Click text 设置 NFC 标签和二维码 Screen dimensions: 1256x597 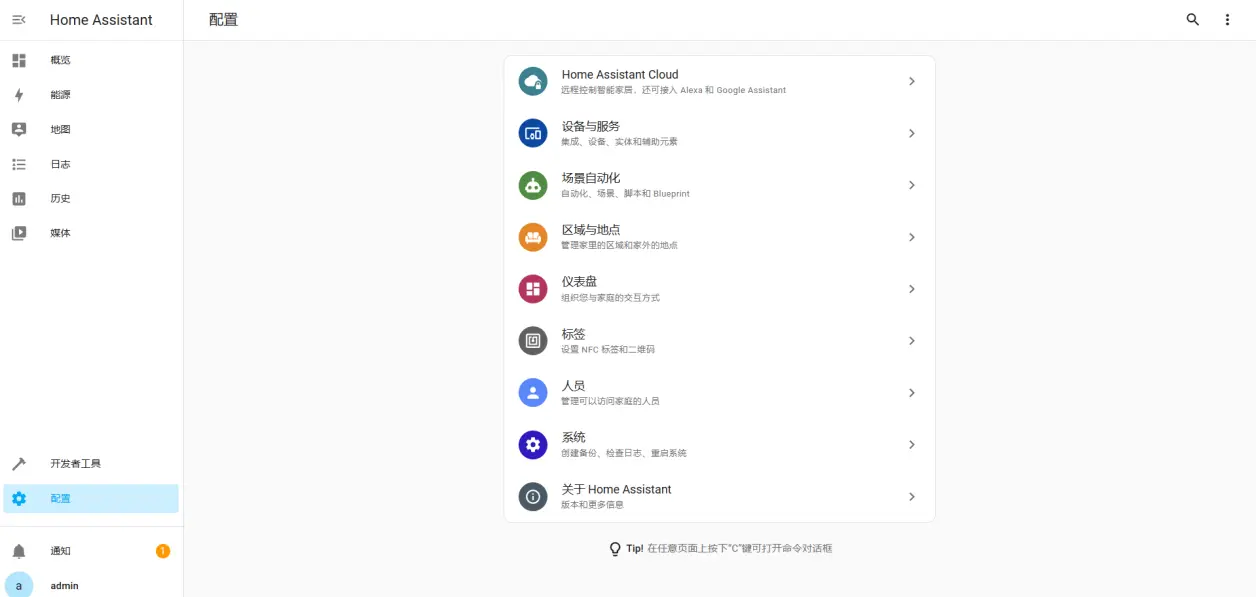pos(609,350)
